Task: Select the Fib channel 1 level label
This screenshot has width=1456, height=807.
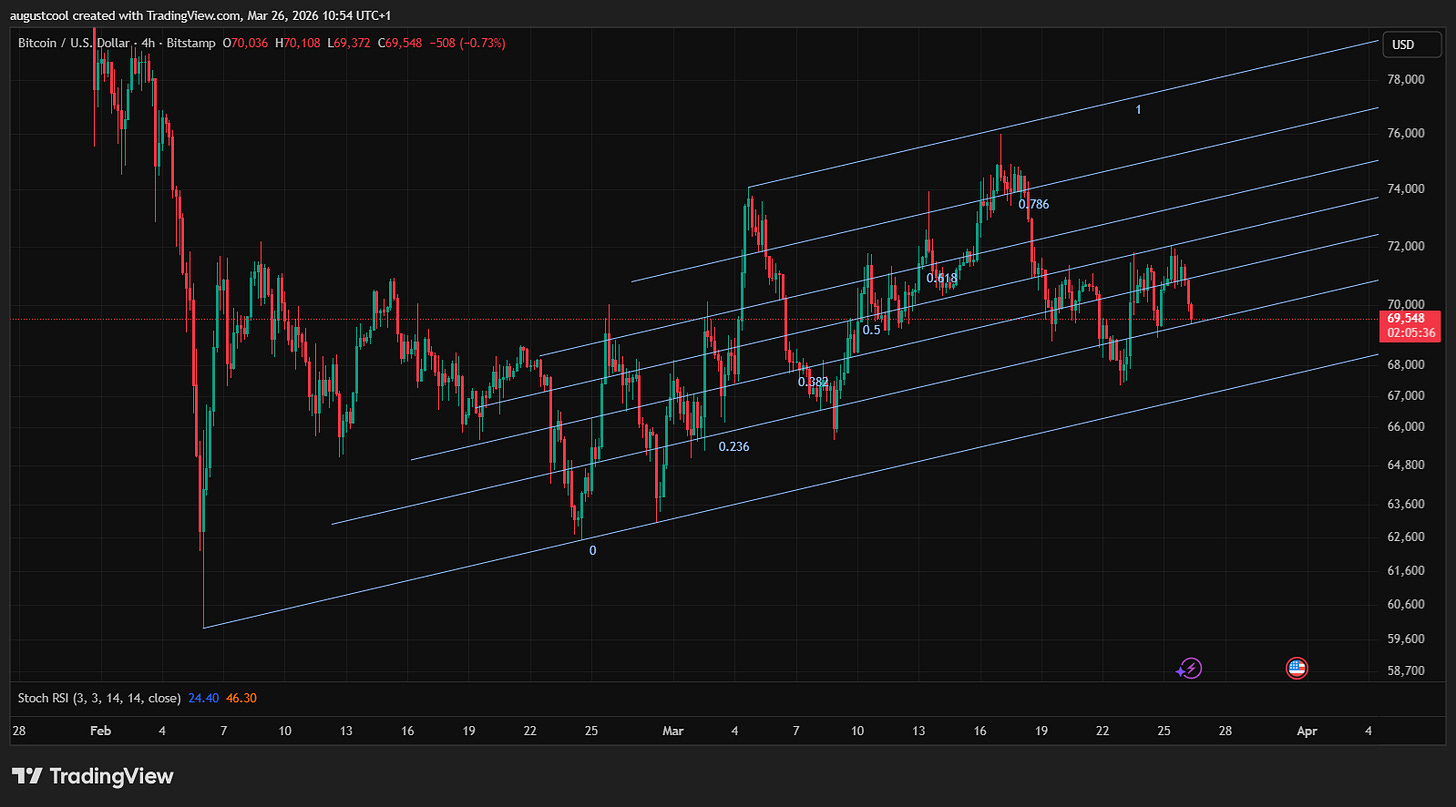Action: tap(1138, 109)
